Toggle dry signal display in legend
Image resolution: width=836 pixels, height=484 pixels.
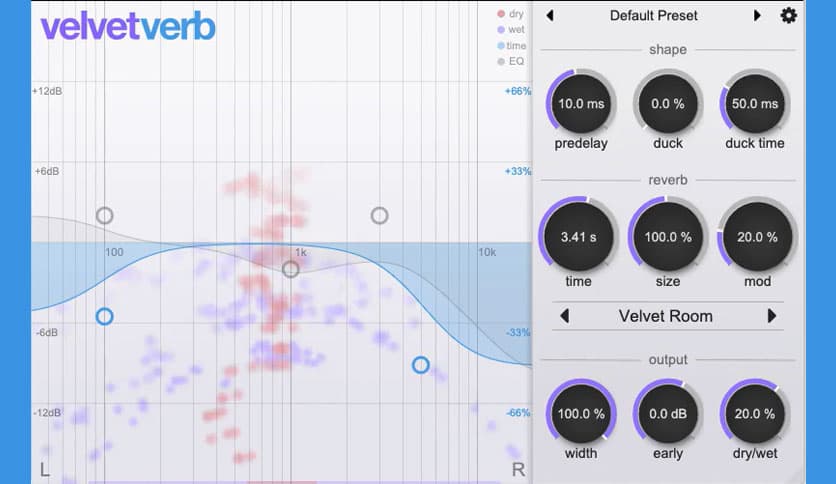(x=510, y=14)
